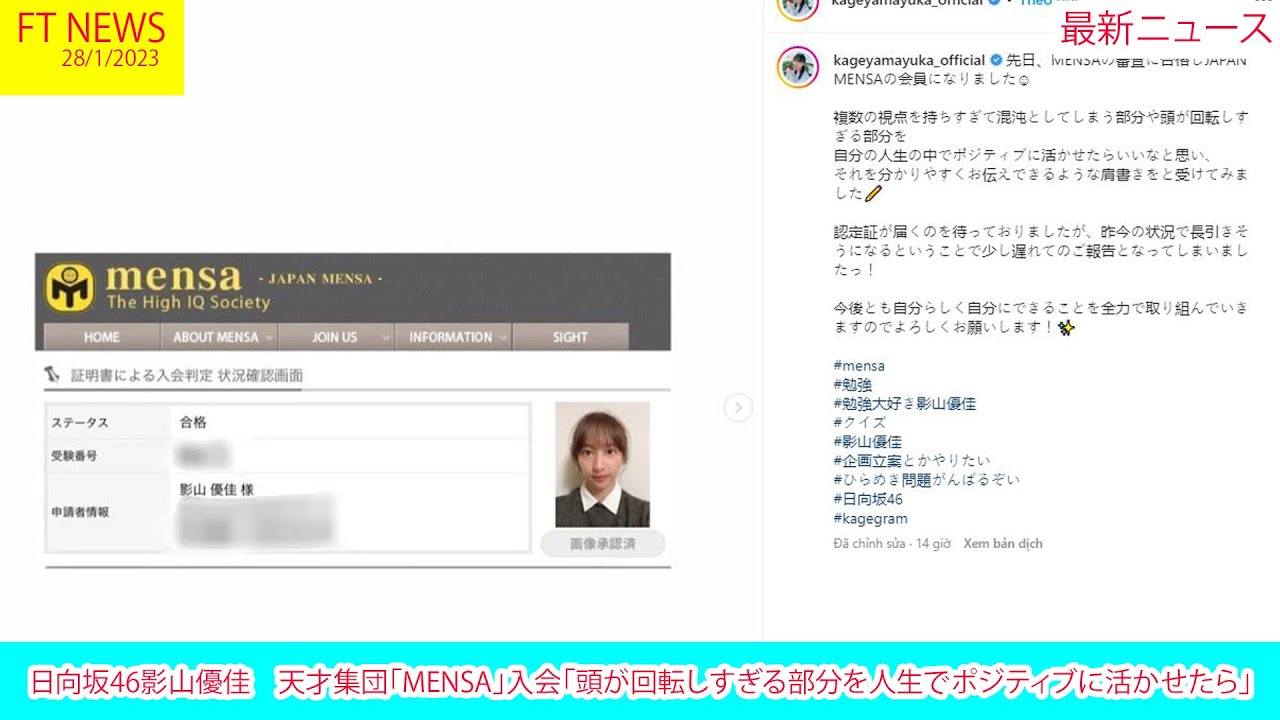
Task: Click Xem bản dịch to translate caption
Action: click(x=1003, y=544)
